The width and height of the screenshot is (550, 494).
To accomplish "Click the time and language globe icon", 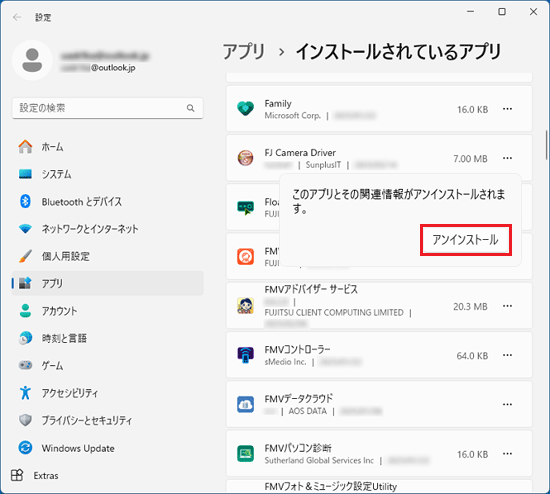I will click(x=25, y=338).
